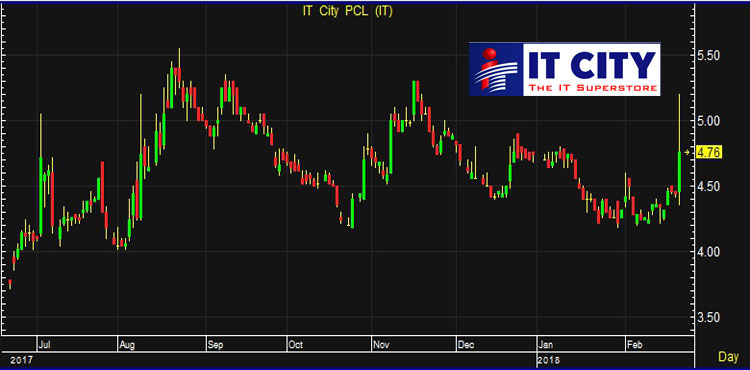Select the Jul month label
The height and width of the screenshot is (370, 750).
click(x=44, y=344)
